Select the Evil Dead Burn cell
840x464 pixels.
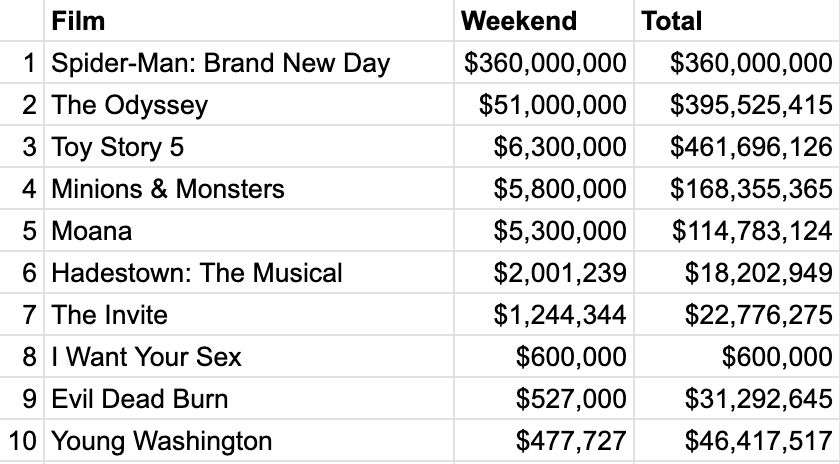[249, 399]
